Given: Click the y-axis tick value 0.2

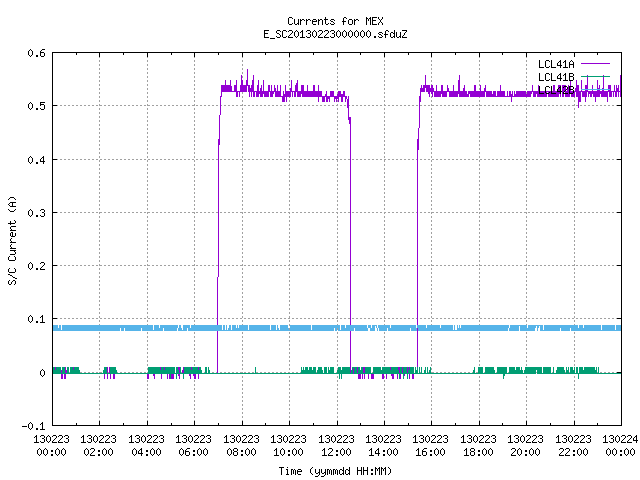Looking at the screenshot, I should click(36, 266).
